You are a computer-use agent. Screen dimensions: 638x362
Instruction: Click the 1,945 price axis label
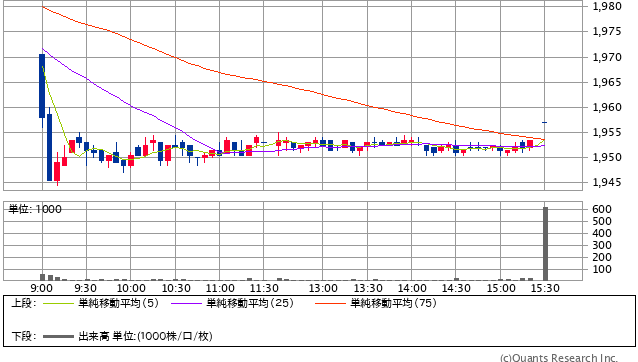click(x=607, y=183)
